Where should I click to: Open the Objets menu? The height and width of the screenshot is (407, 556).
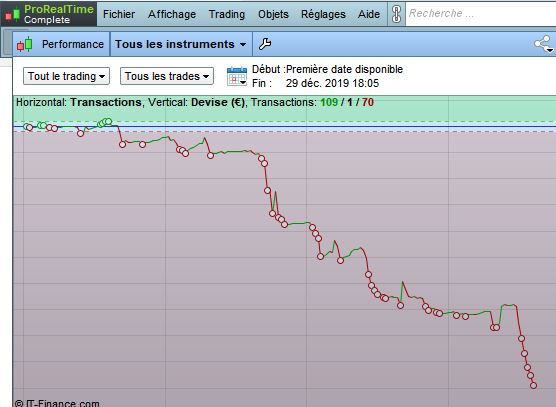click(273, 14)
